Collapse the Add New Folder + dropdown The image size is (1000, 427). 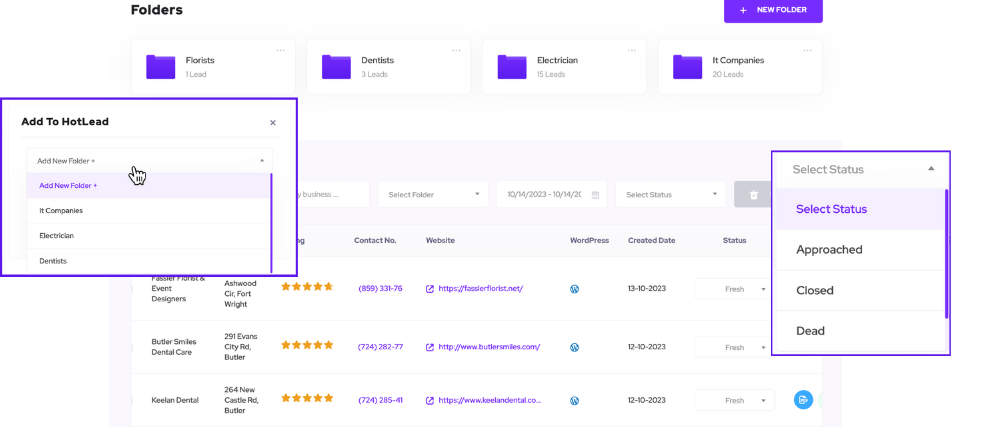coord(262,160)
